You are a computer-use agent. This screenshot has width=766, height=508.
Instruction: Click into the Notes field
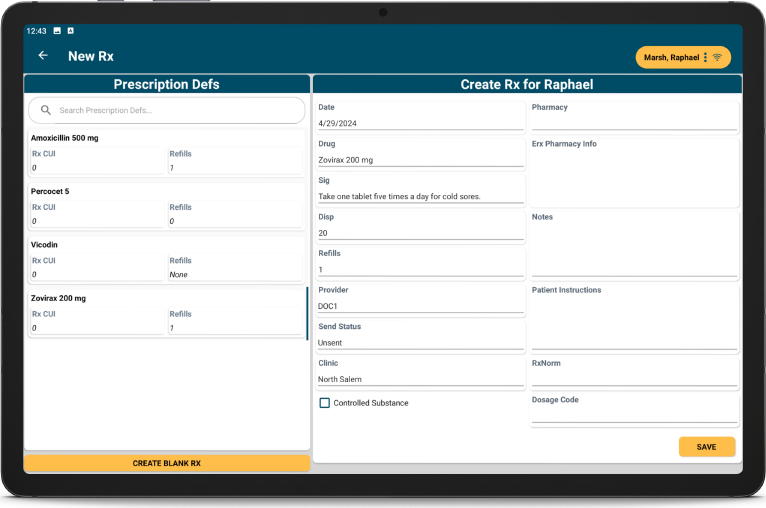click(x=634, y=245)
